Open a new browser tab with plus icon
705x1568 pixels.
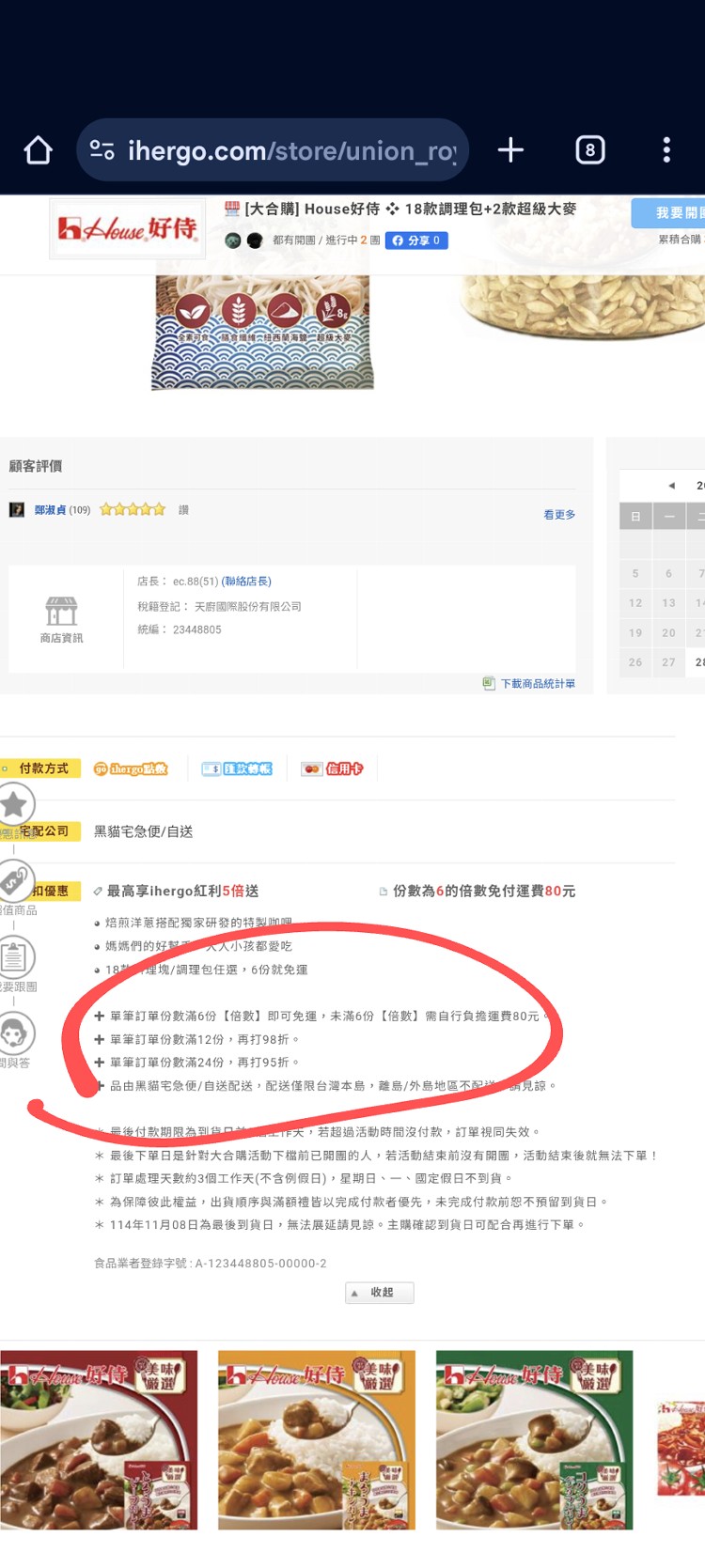(510, 150)
